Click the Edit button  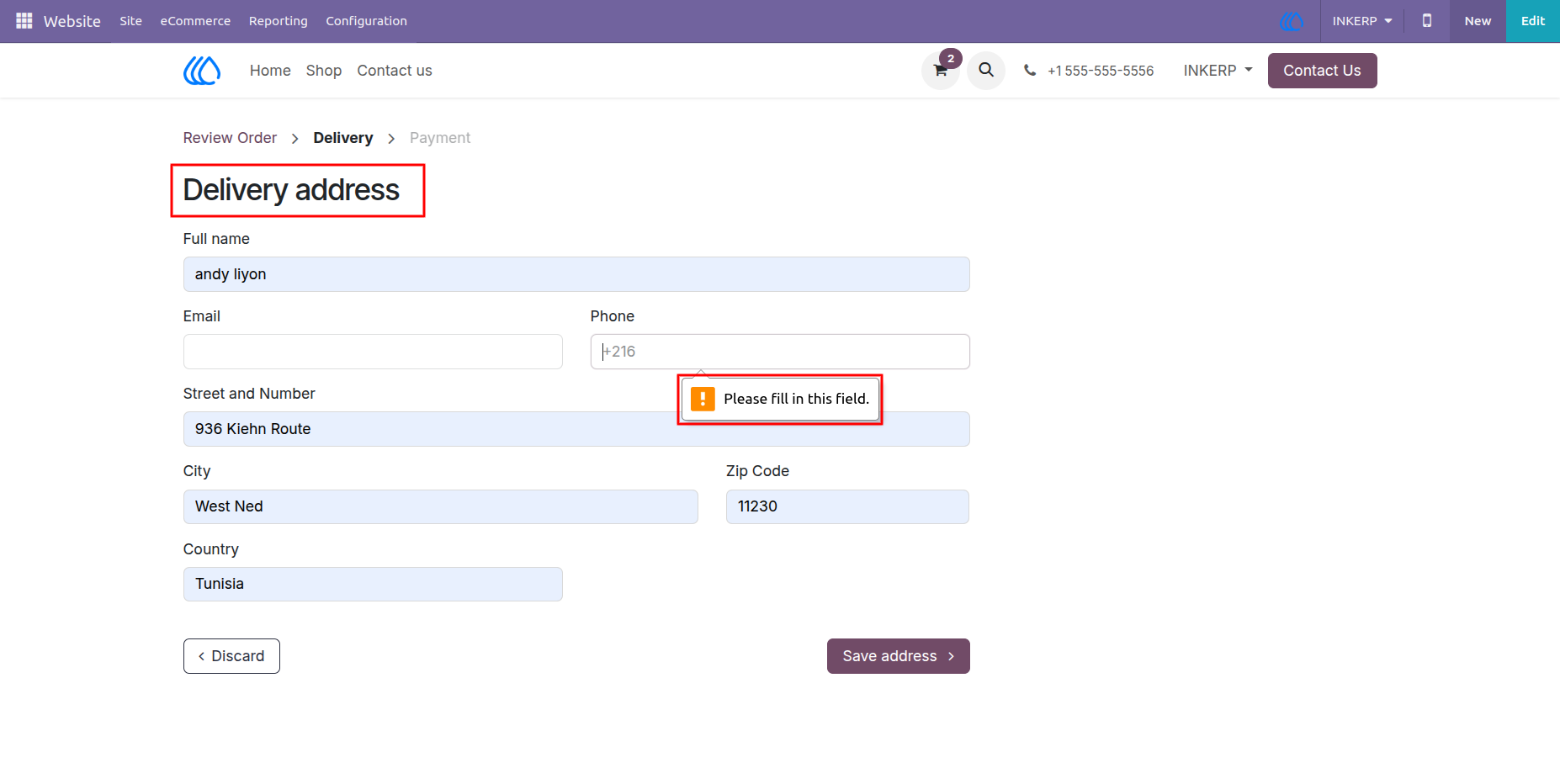[1532, 21]
